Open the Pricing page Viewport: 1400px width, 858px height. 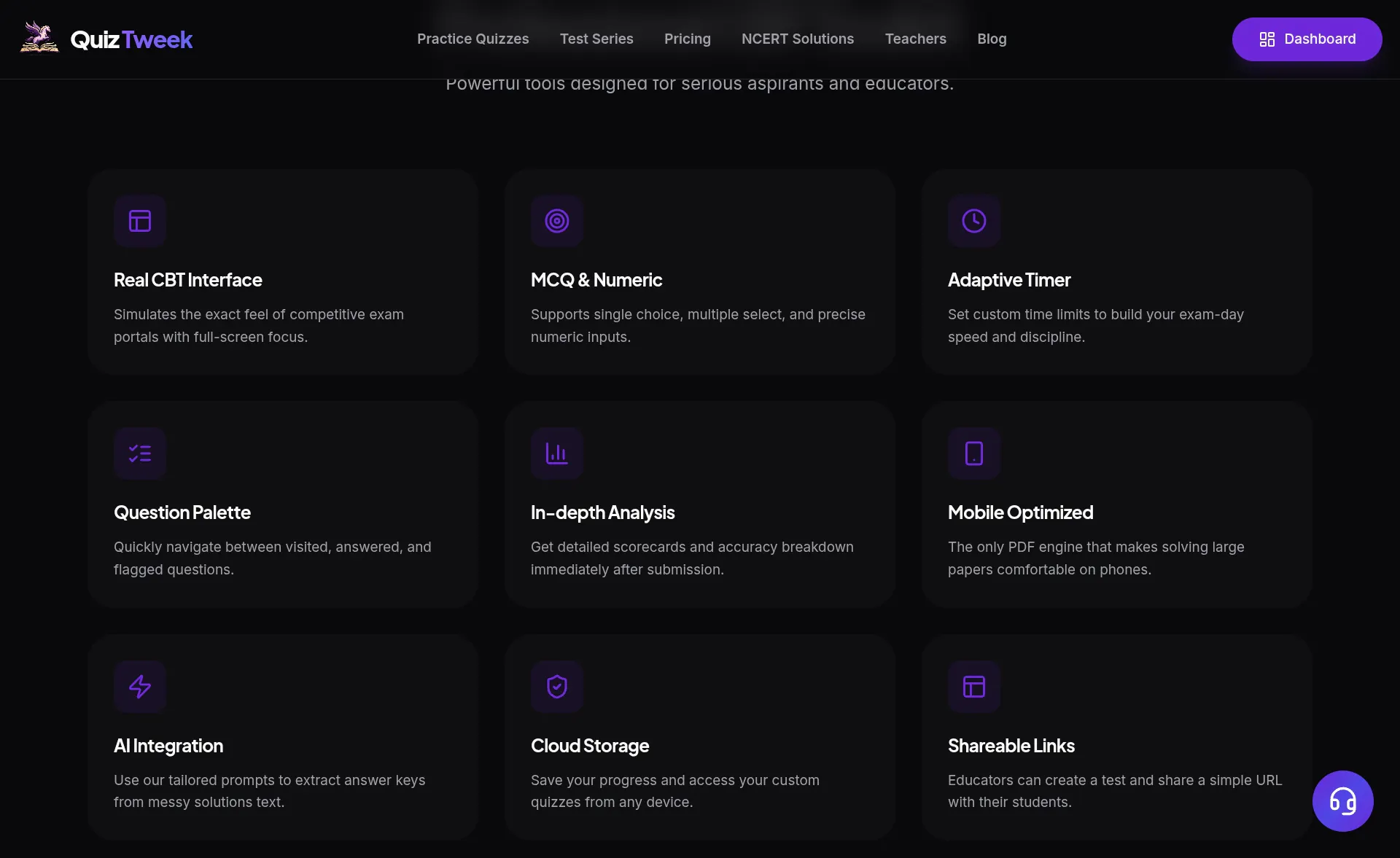click(688, 39)
